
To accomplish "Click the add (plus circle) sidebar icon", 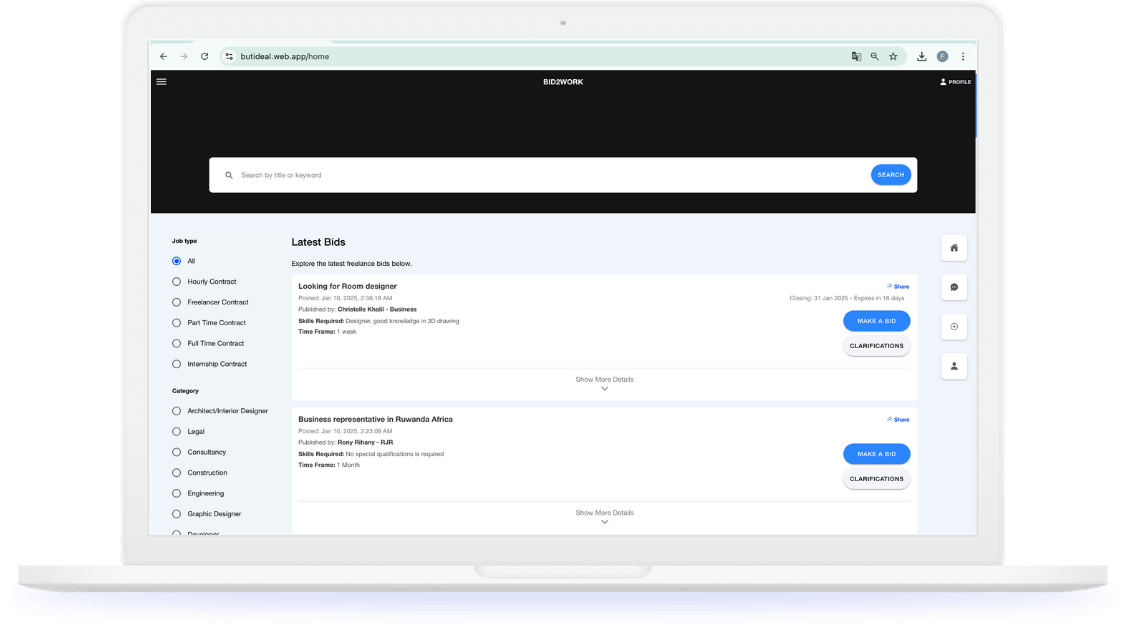I will (954, 327).
